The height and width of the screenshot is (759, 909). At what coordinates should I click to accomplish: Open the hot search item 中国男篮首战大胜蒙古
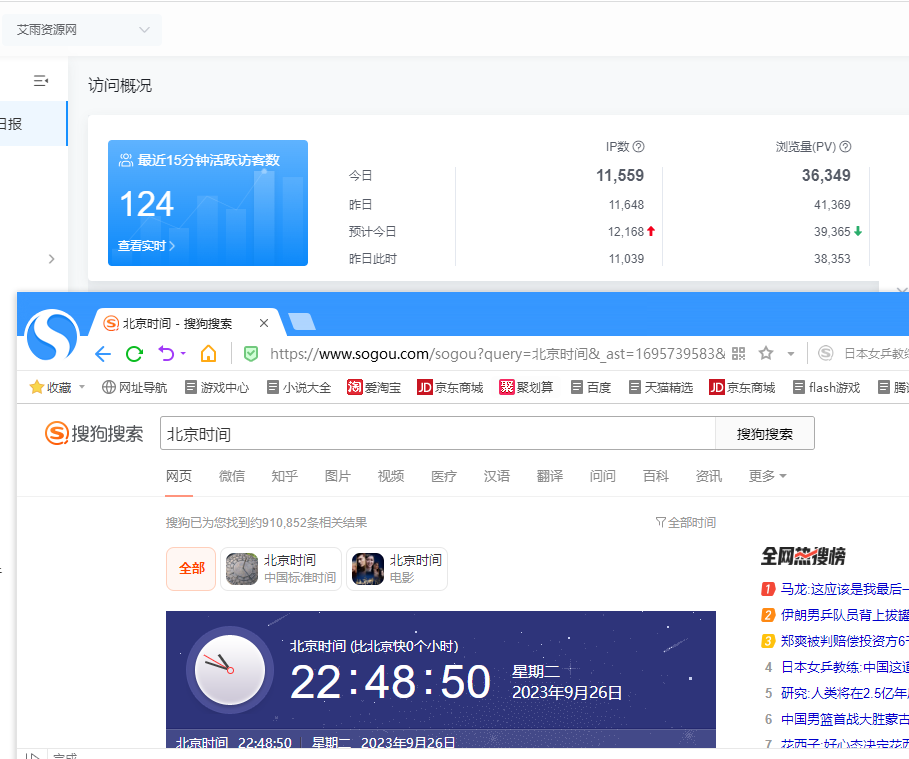pos(843,720)
